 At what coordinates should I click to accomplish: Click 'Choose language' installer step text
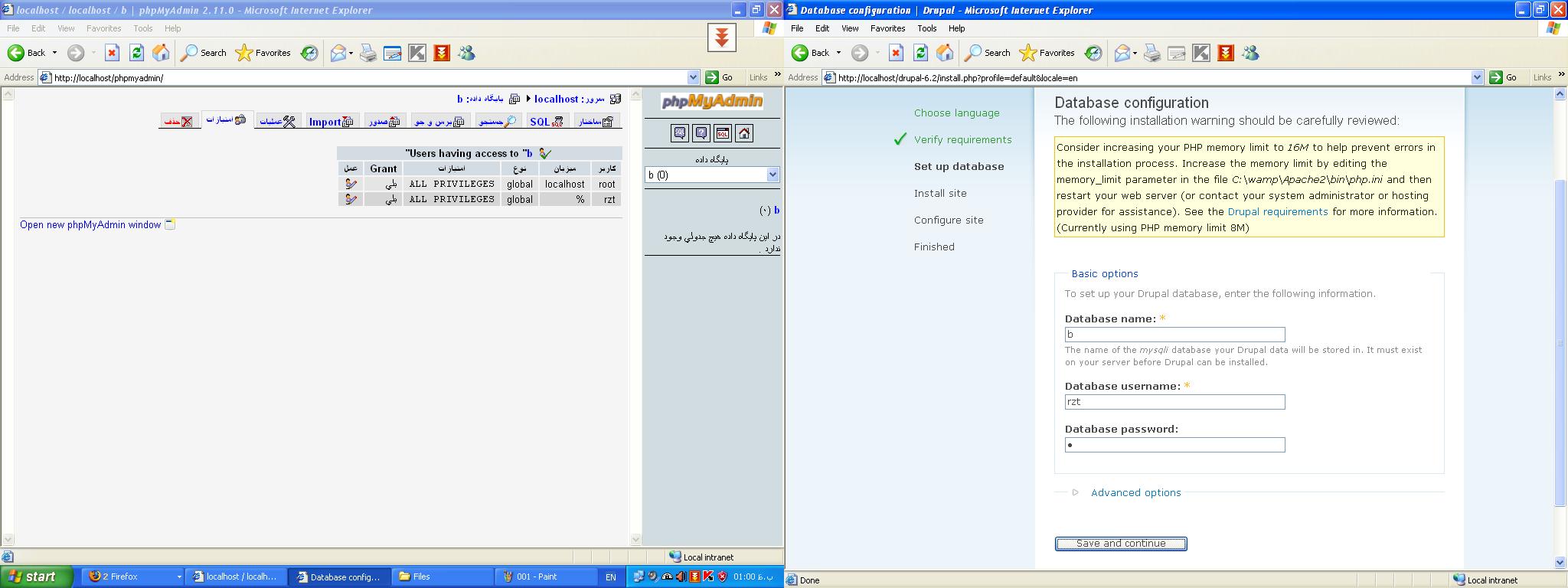(x=956, y=113)
